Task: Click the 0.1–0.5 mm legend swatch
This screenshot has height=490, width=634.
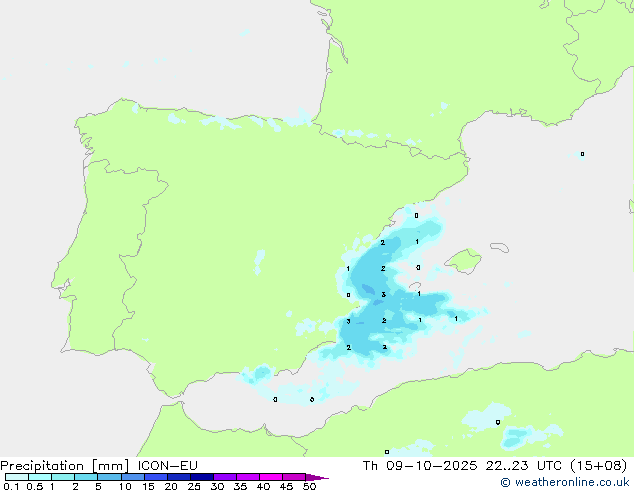Action: click(17, 477)
